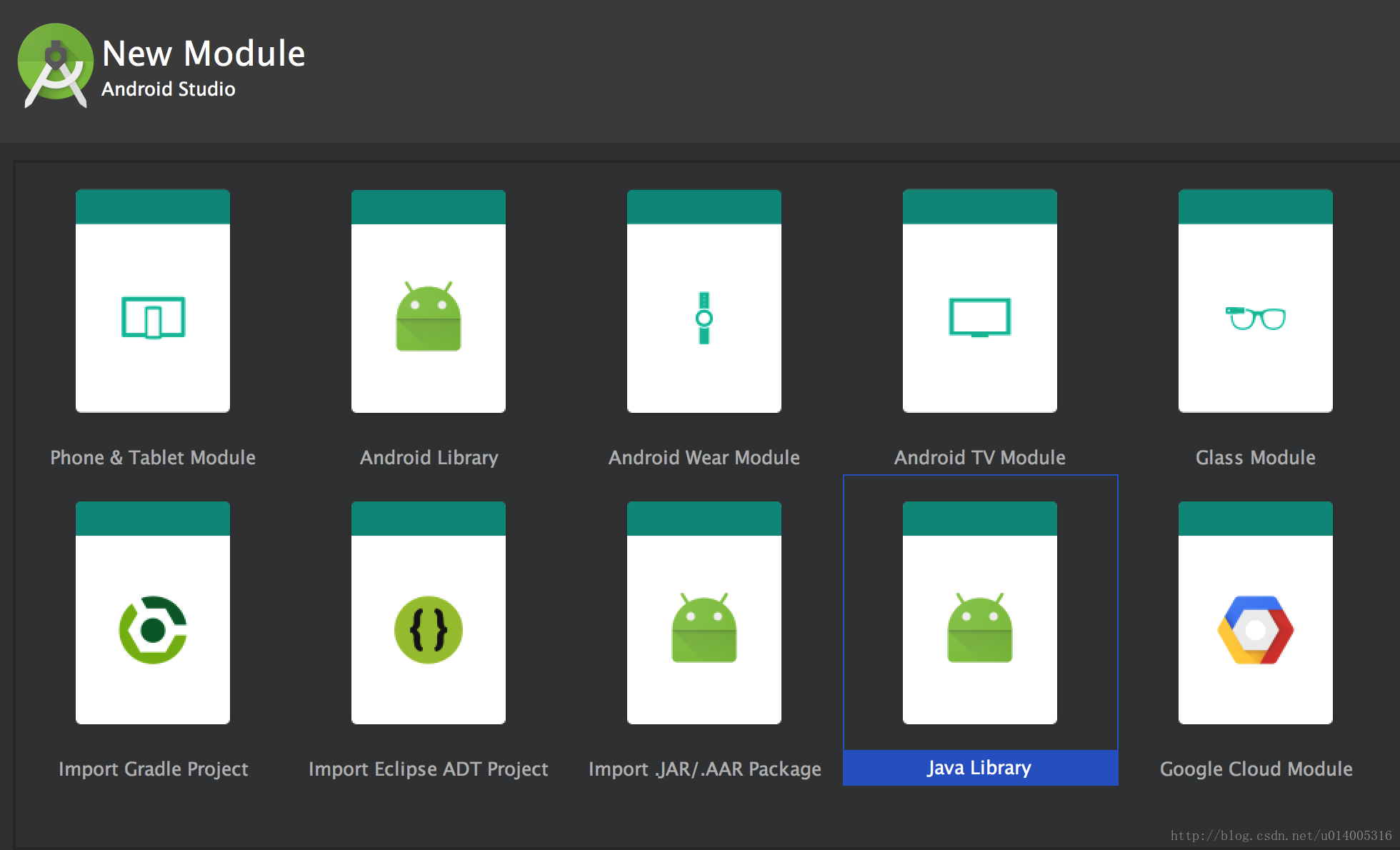Select the Android Wear Module card
This screenshot has width=1400, height=850.
(x=704, y=301)
